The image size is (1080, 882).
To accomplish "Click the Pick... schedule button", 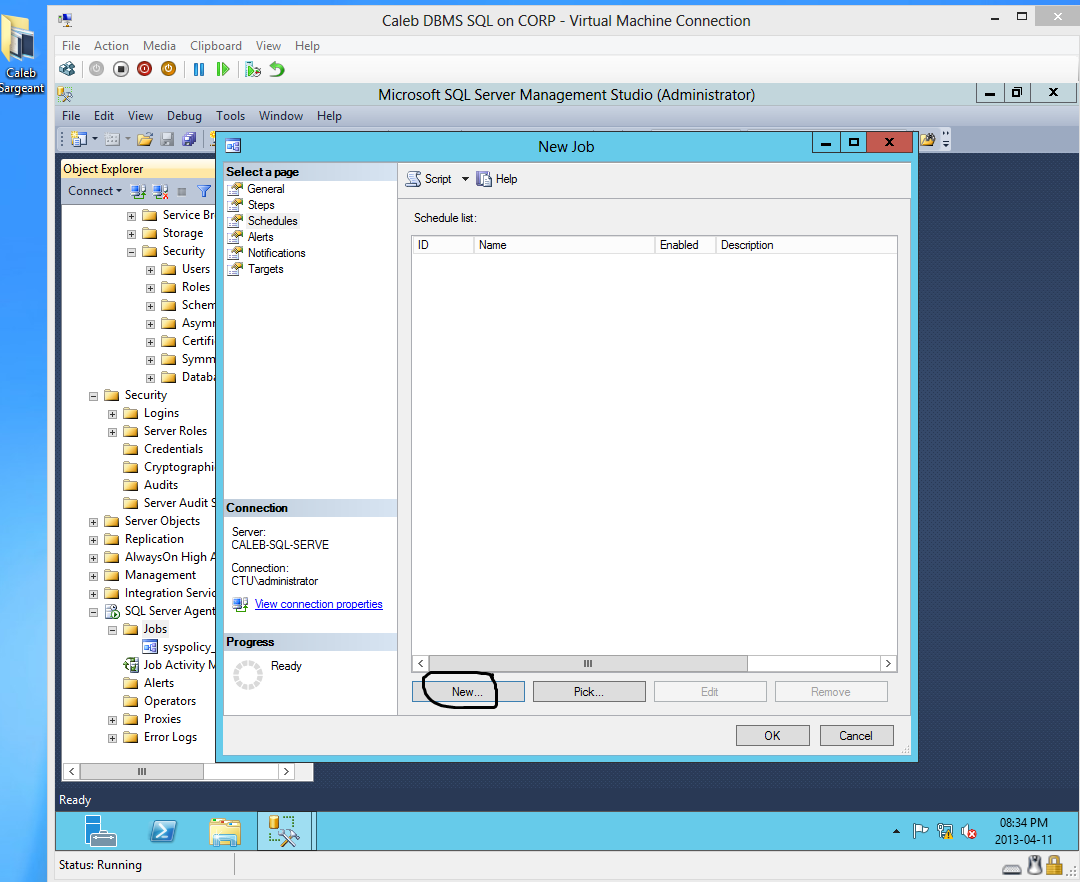I will (589, 692).
